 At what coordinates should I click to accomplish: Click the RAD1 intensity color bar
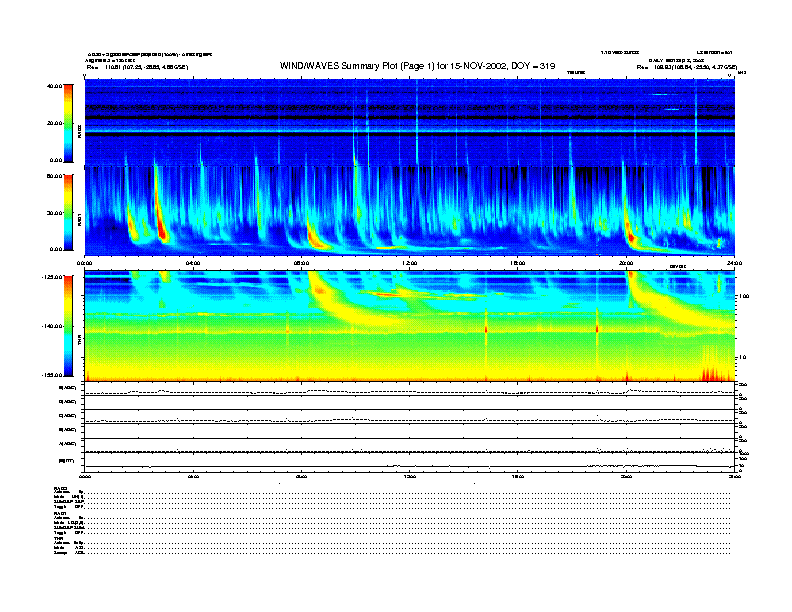(68, 212)
